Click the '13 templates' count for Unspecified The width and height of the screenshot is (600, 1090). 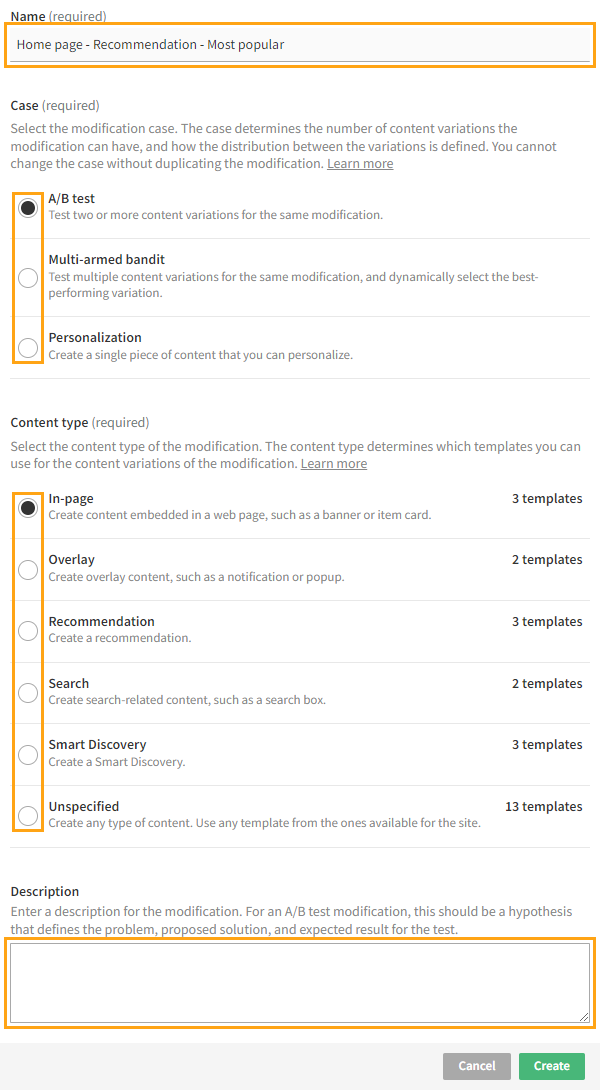[x=543, y=807]
